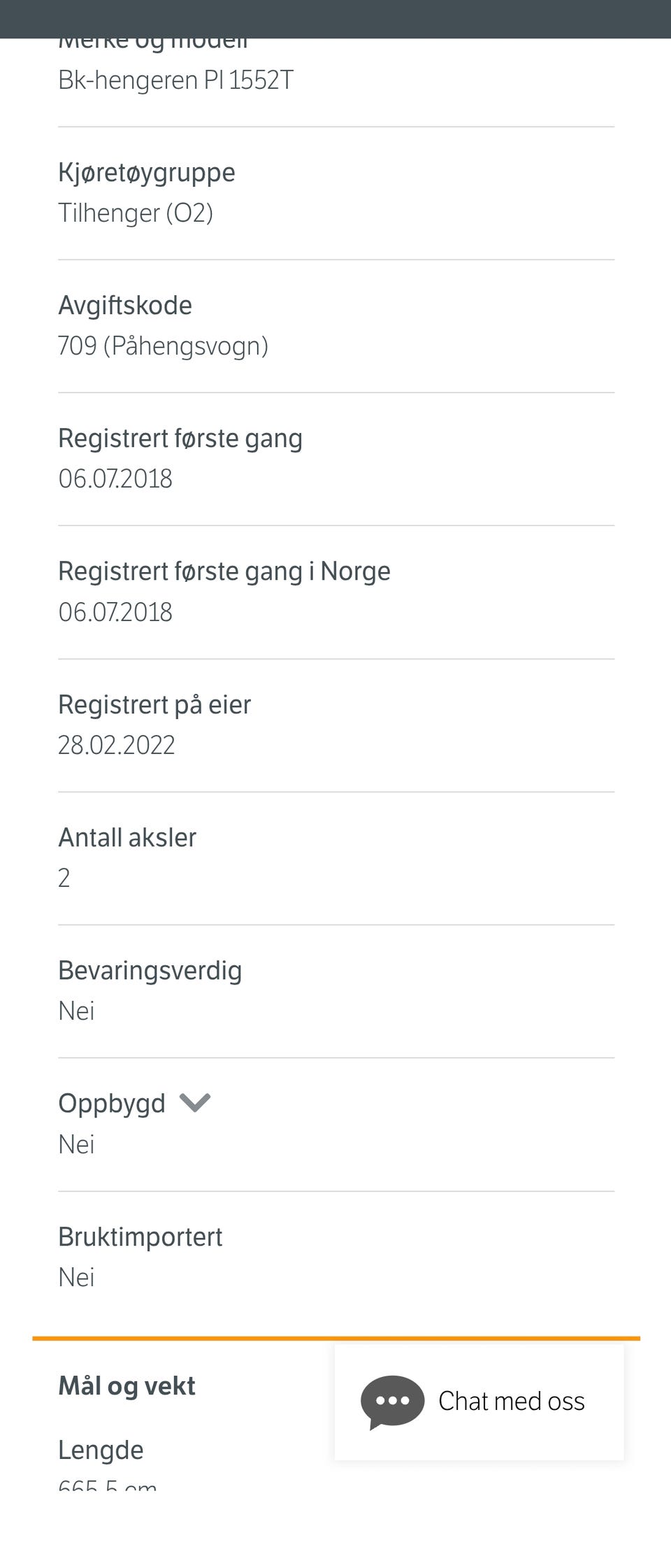The image size is (671, 1568).
Task: Select the "Mål og vekt" section heading
Action: coord(127,1385)
